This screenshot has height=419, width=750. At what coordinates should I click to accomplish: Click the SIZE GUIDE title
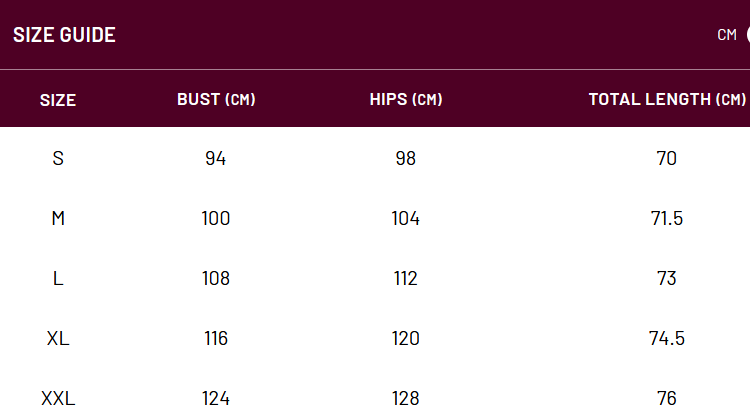(x=64, y=35)
